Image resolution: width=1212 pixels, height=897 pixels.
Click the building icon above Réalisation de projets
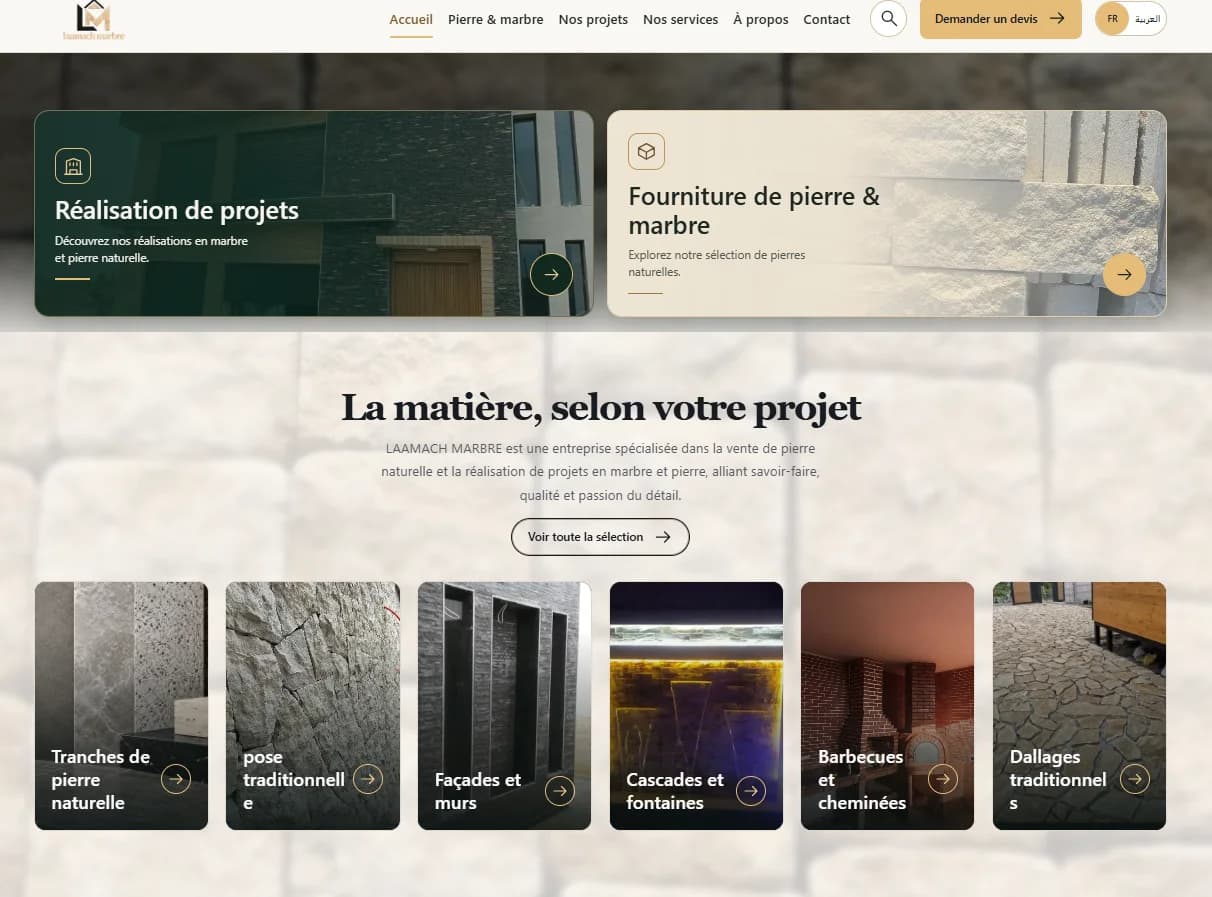(x=73, y=166)
